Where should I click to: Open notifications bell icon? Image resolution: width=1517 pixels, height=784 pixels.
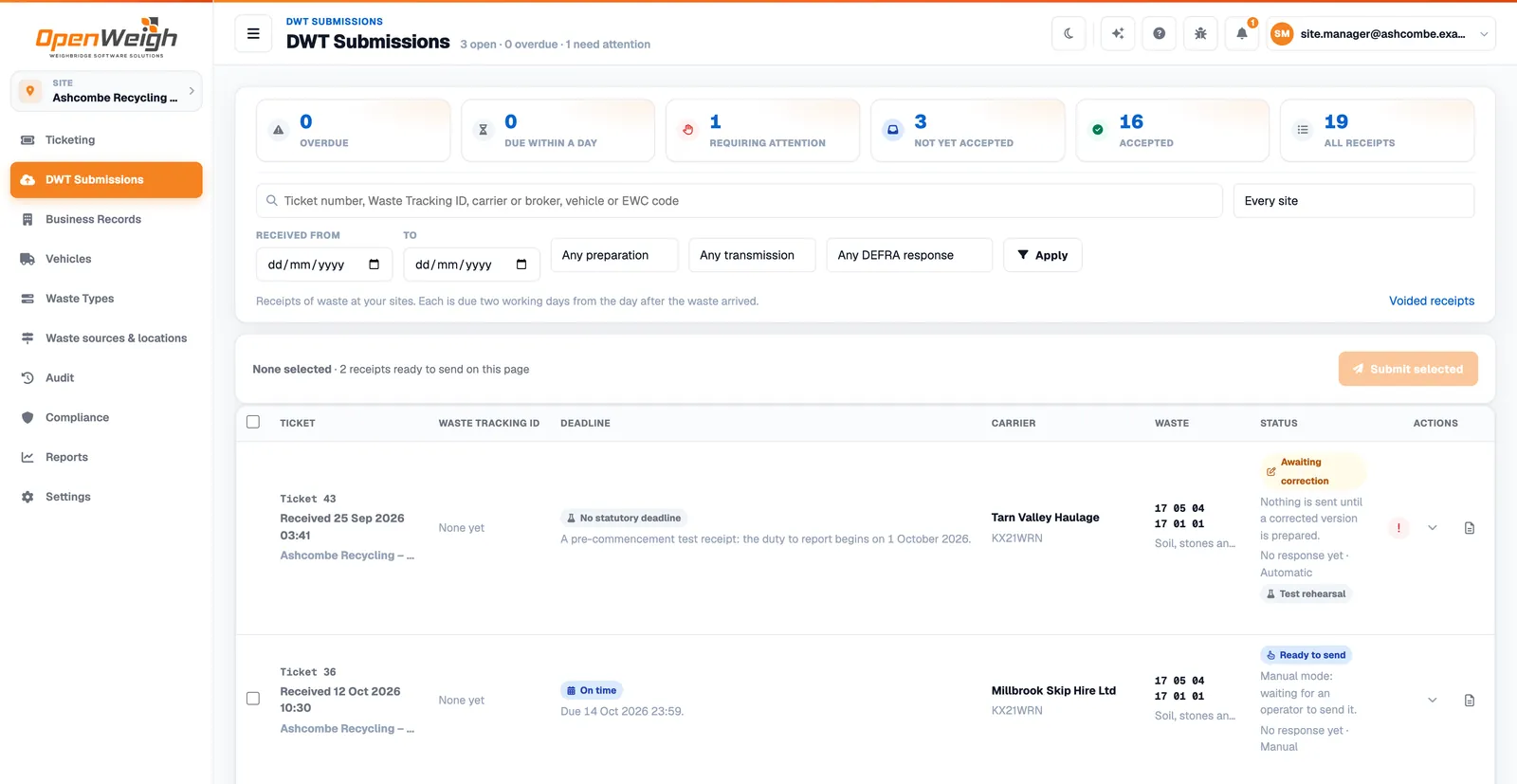point(1242,34)
